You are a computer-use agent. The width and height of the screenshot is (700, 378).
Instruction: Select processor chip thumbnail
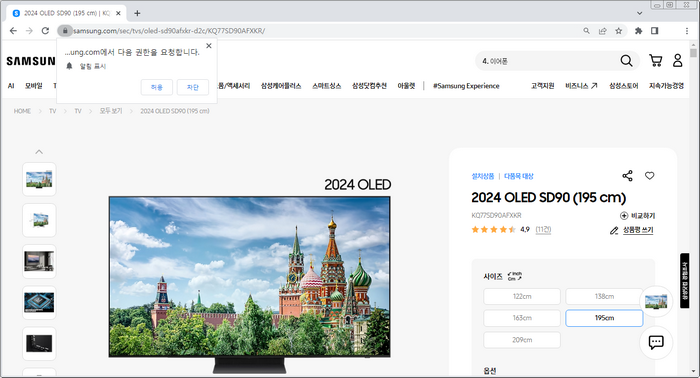point(39,303)
